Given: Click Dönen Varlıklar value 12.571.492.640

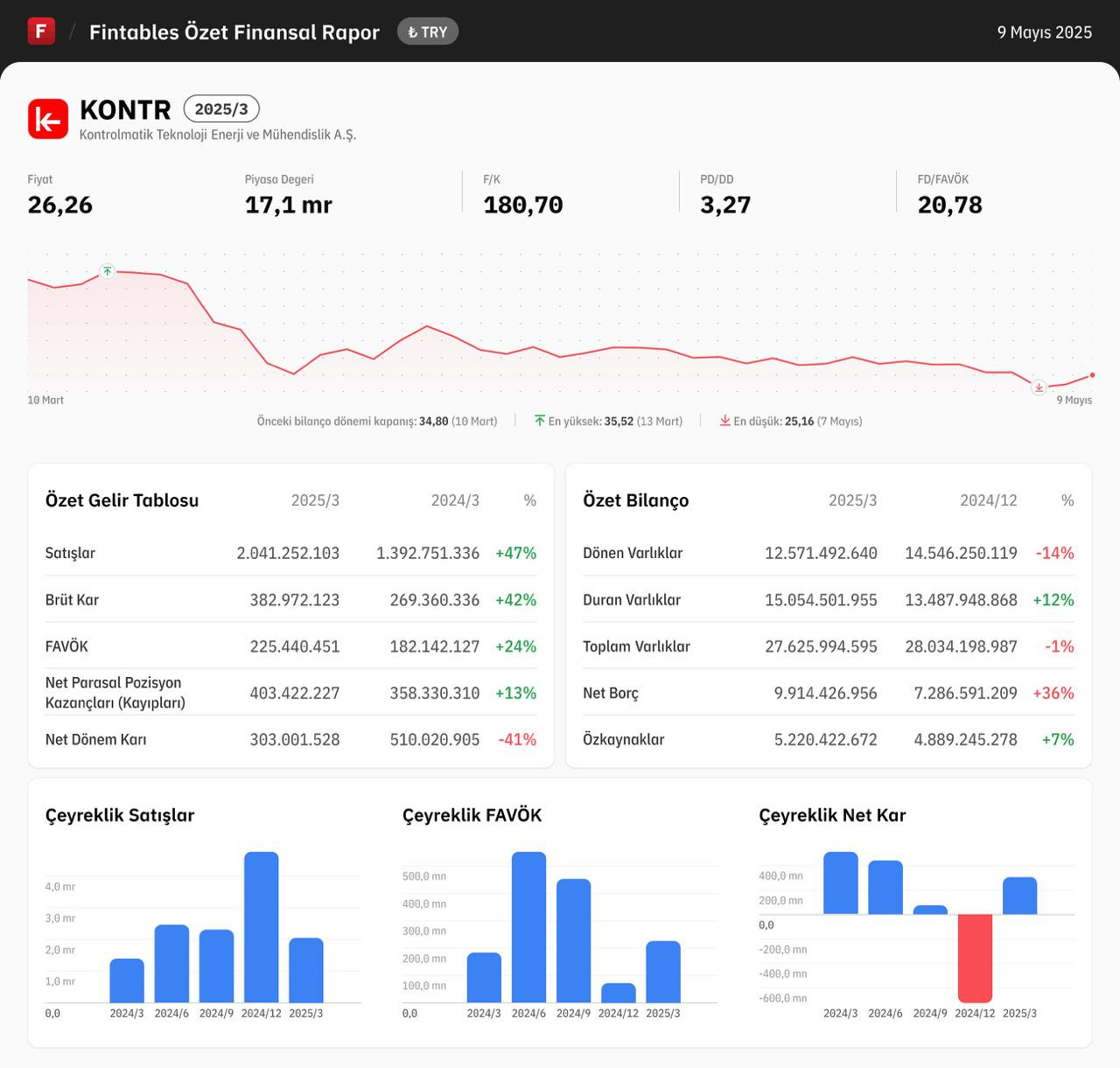Looking at the screenshot, I should [821, 553].
